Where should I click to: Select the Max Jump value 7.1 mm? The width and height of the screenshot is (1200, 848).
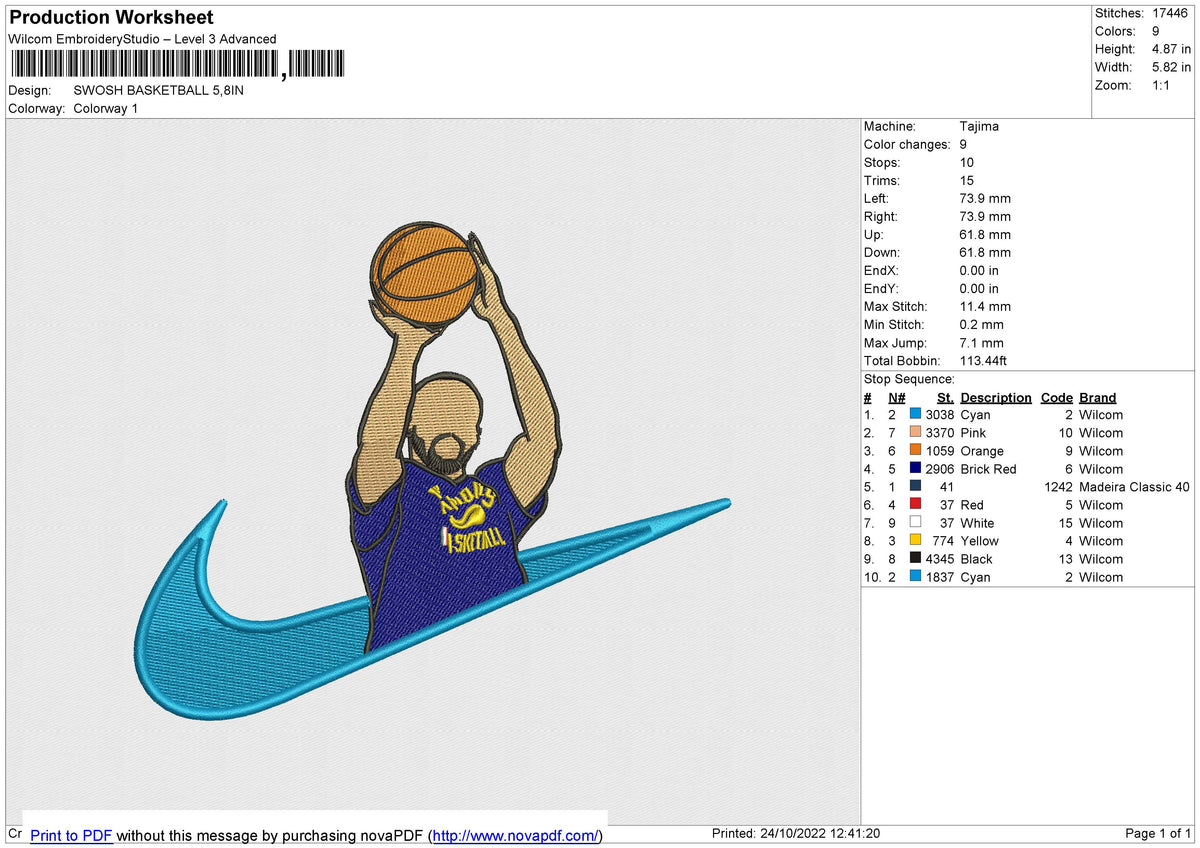pyautogui.click(x=981, y=342)
